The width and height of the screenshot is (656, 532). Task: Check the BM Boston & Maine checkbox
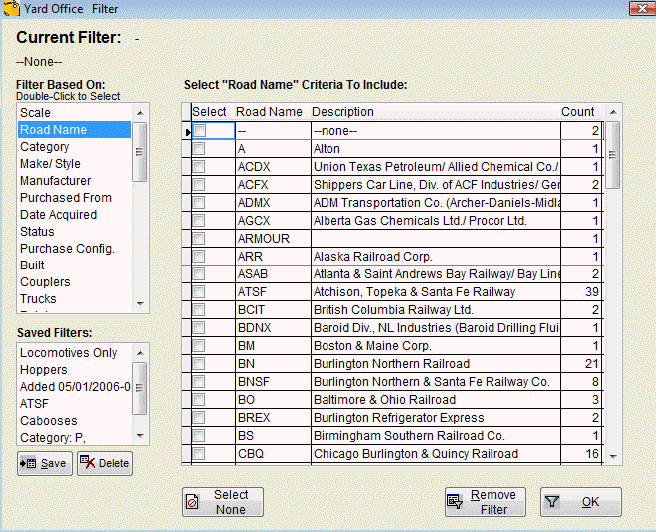point(199,345)
